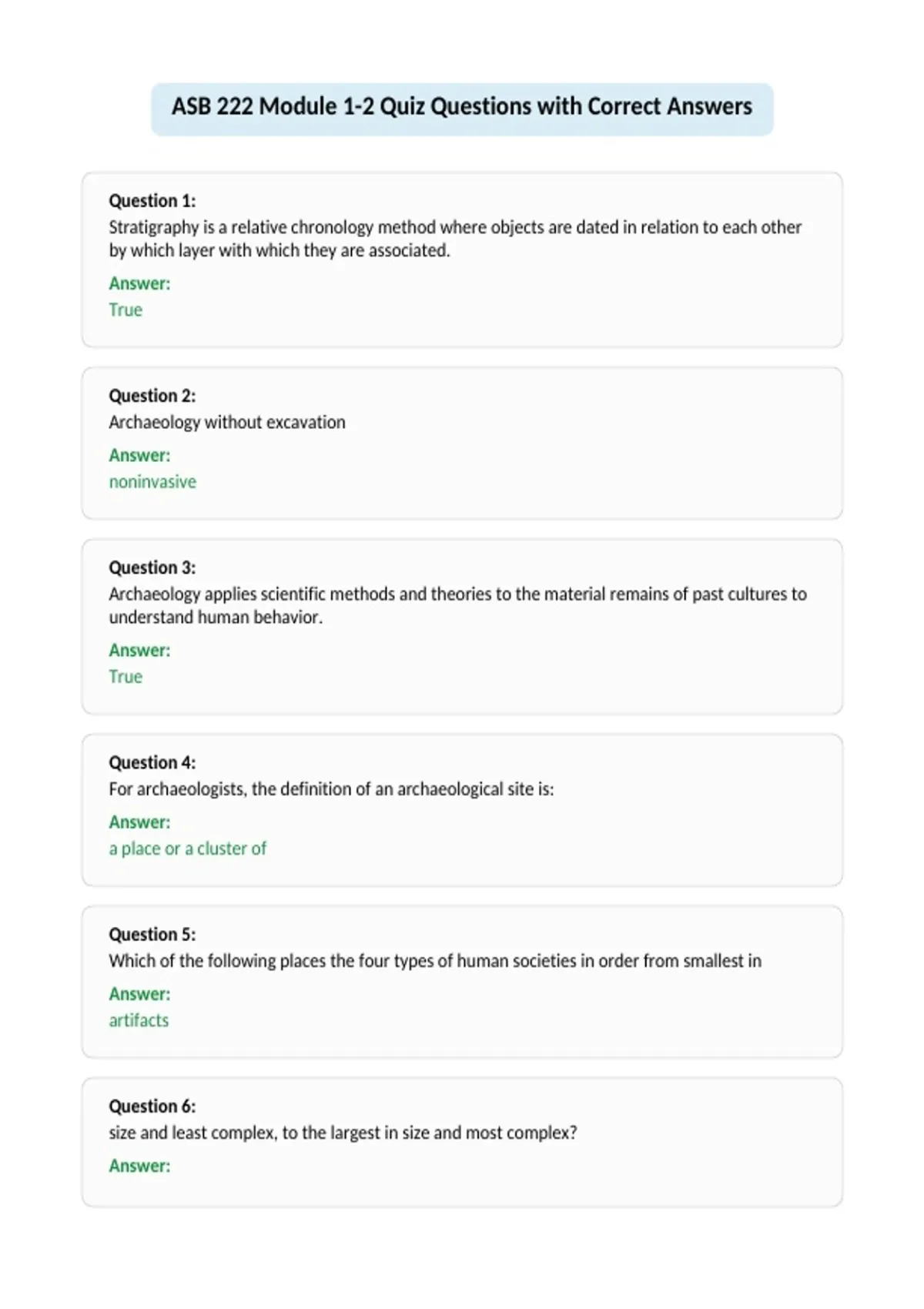
Task: Select the Question 2 label
Action: point(152,396)
